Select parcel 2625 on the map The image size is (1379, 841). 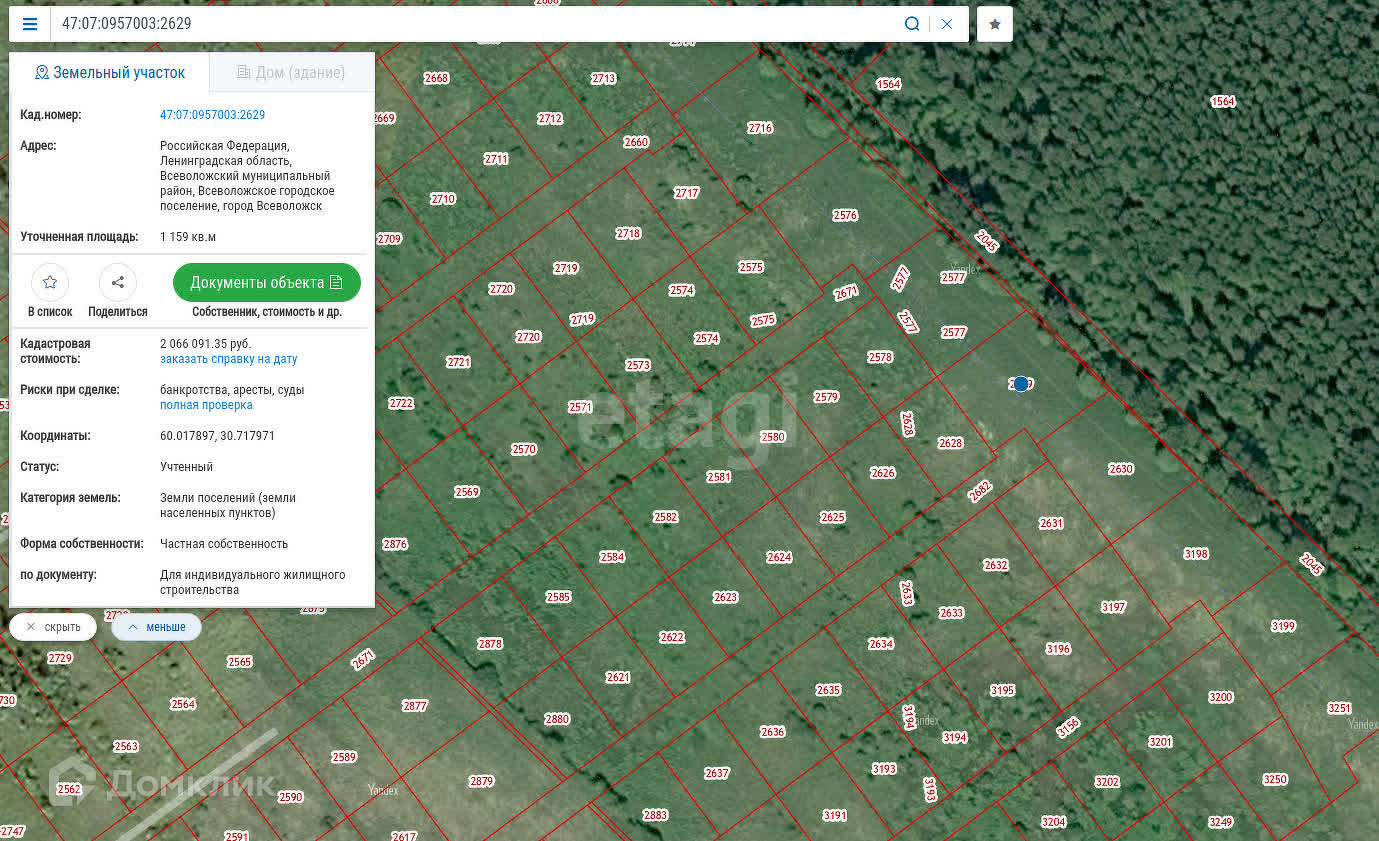tap(833, 517)
